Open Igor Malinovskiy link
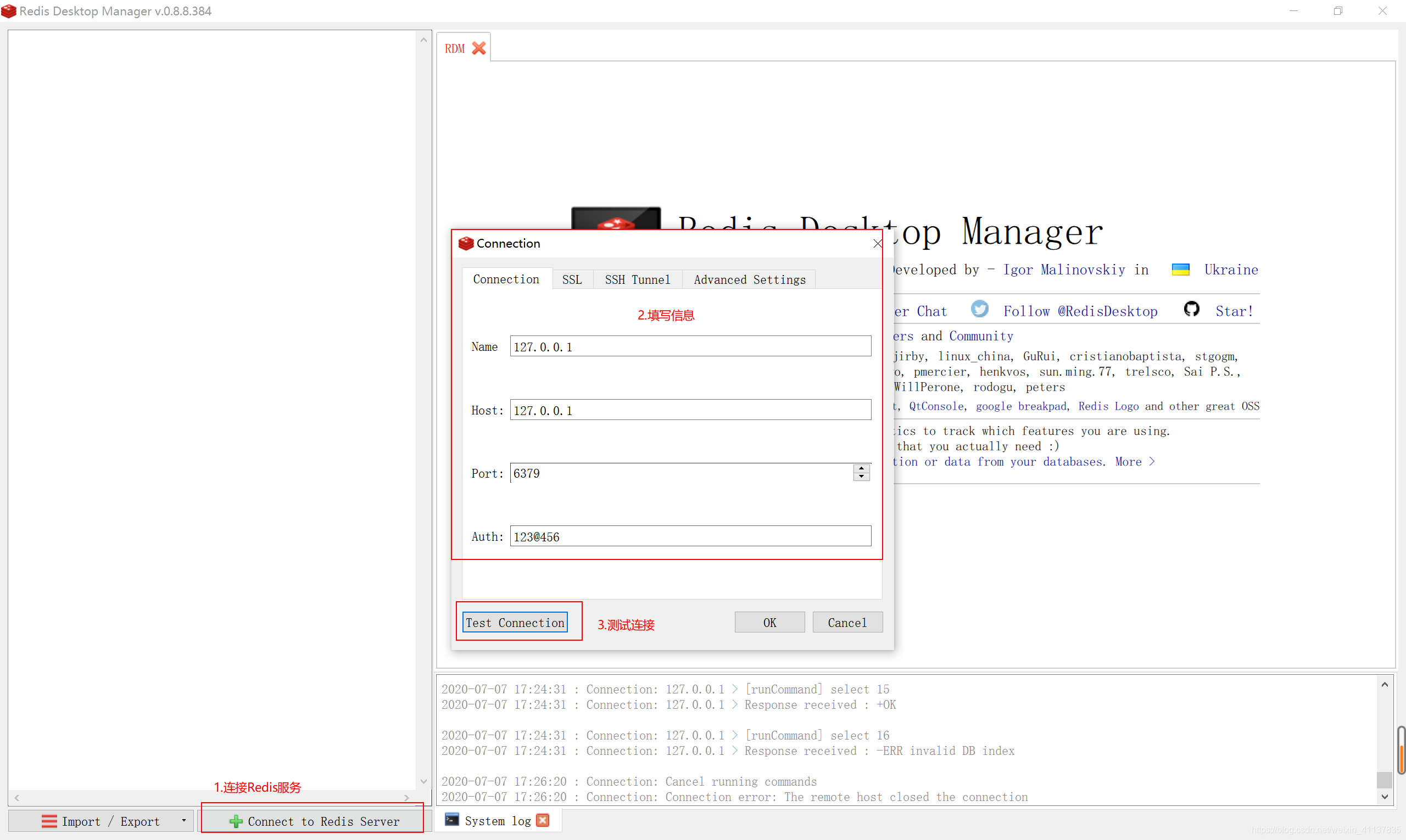The height and width of the screenshot is (840, 1406). tap(1064, 270)
